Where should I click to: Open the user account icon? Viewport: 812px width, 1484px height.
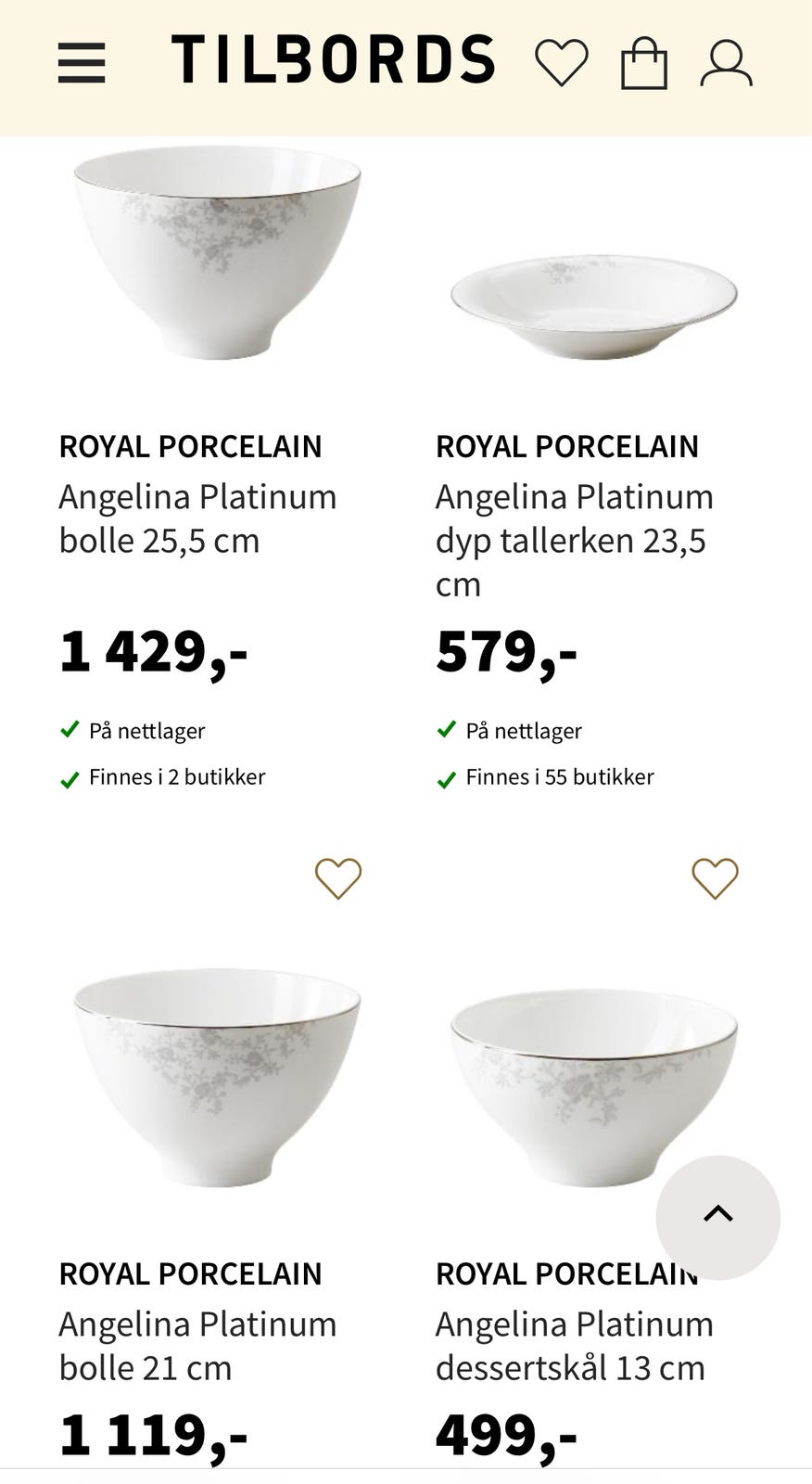point(726,63)
